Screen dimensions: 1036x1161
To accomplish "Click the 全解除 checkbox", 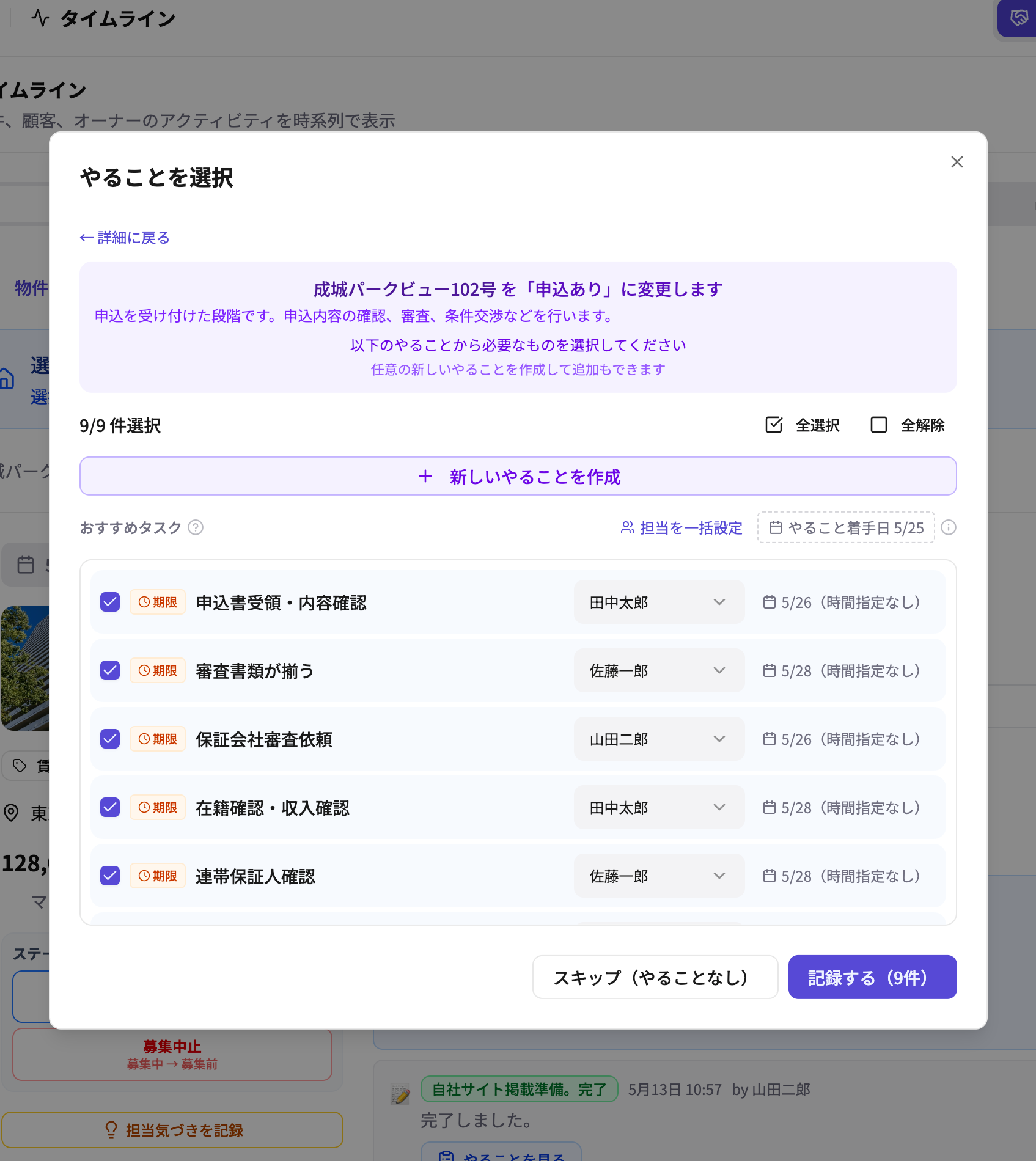I will click(879, 425).
